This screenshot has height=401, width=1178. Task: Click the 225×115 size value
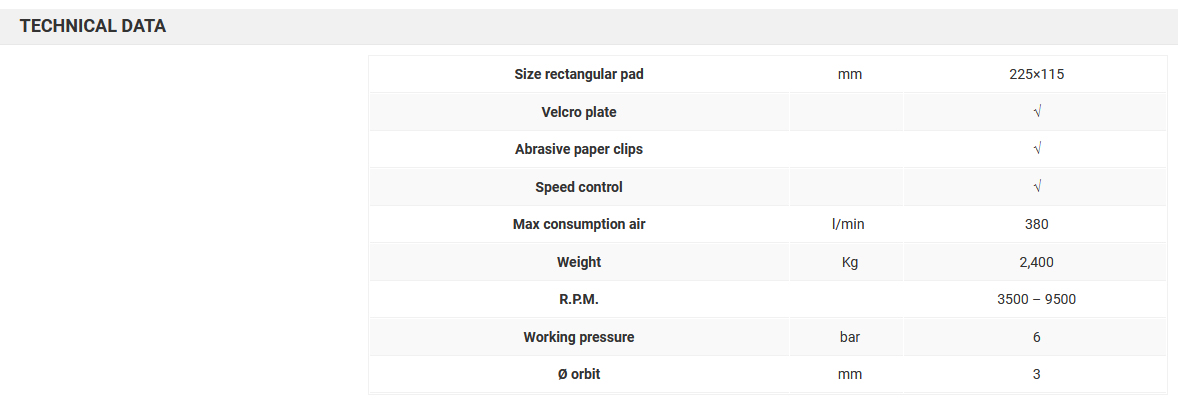point(1036,74)
